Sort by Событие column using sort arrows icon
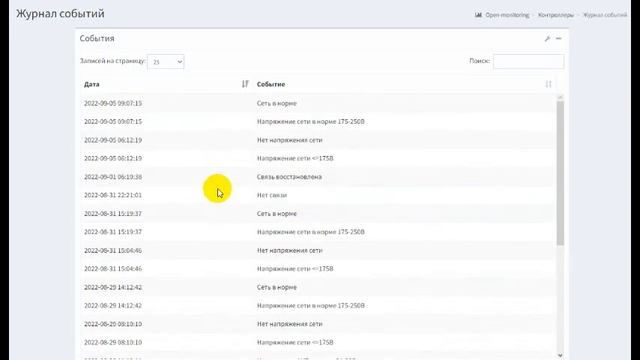The image size is (640, 360). tap(548, 84)
